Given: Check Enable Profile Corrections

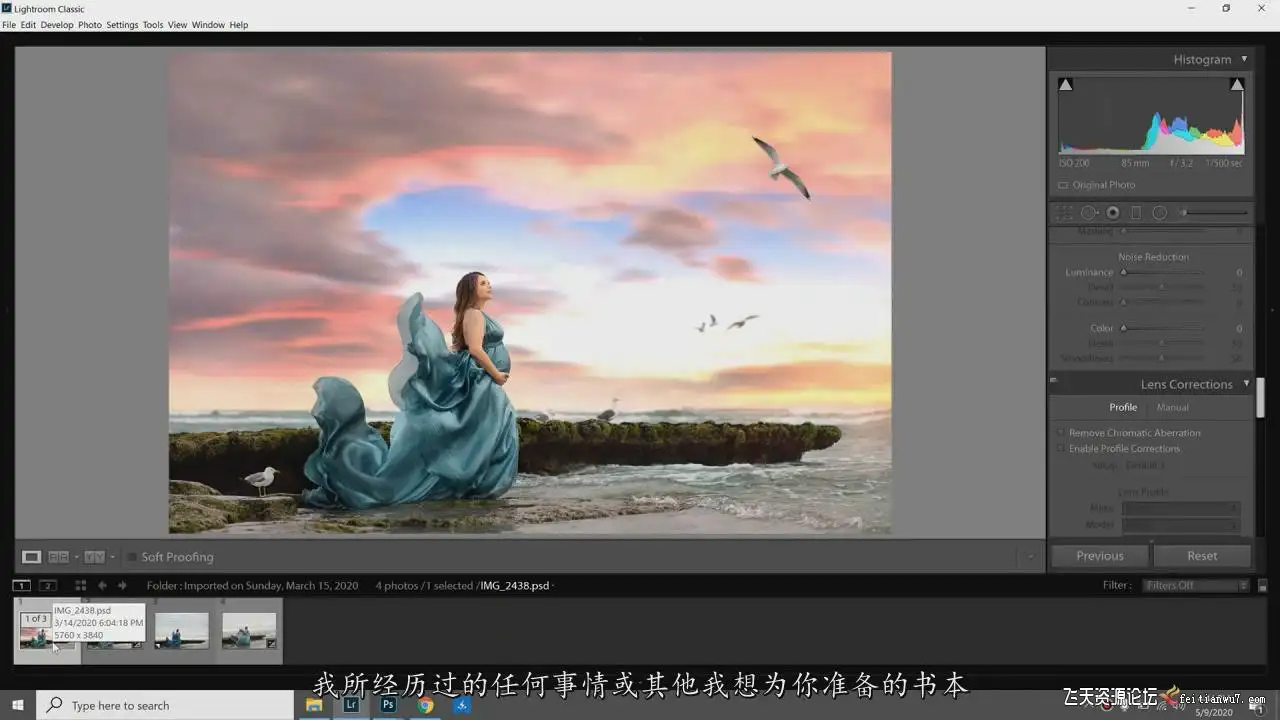Looking at the screenshot, I should click(1061, 449).
